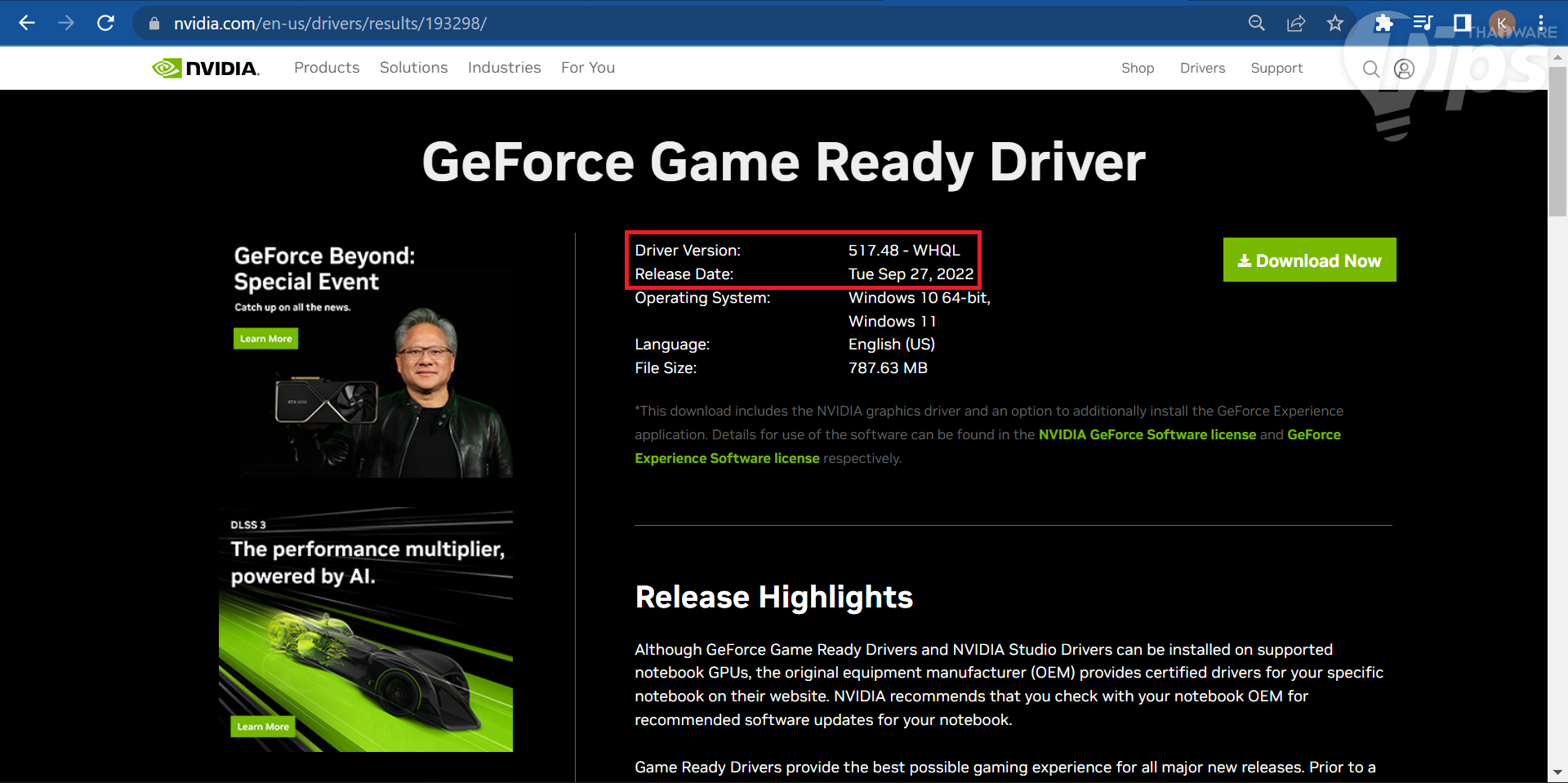Open the Solutions menu
The width and height of the screenshot is (1568, 783).
pos(413,68)
